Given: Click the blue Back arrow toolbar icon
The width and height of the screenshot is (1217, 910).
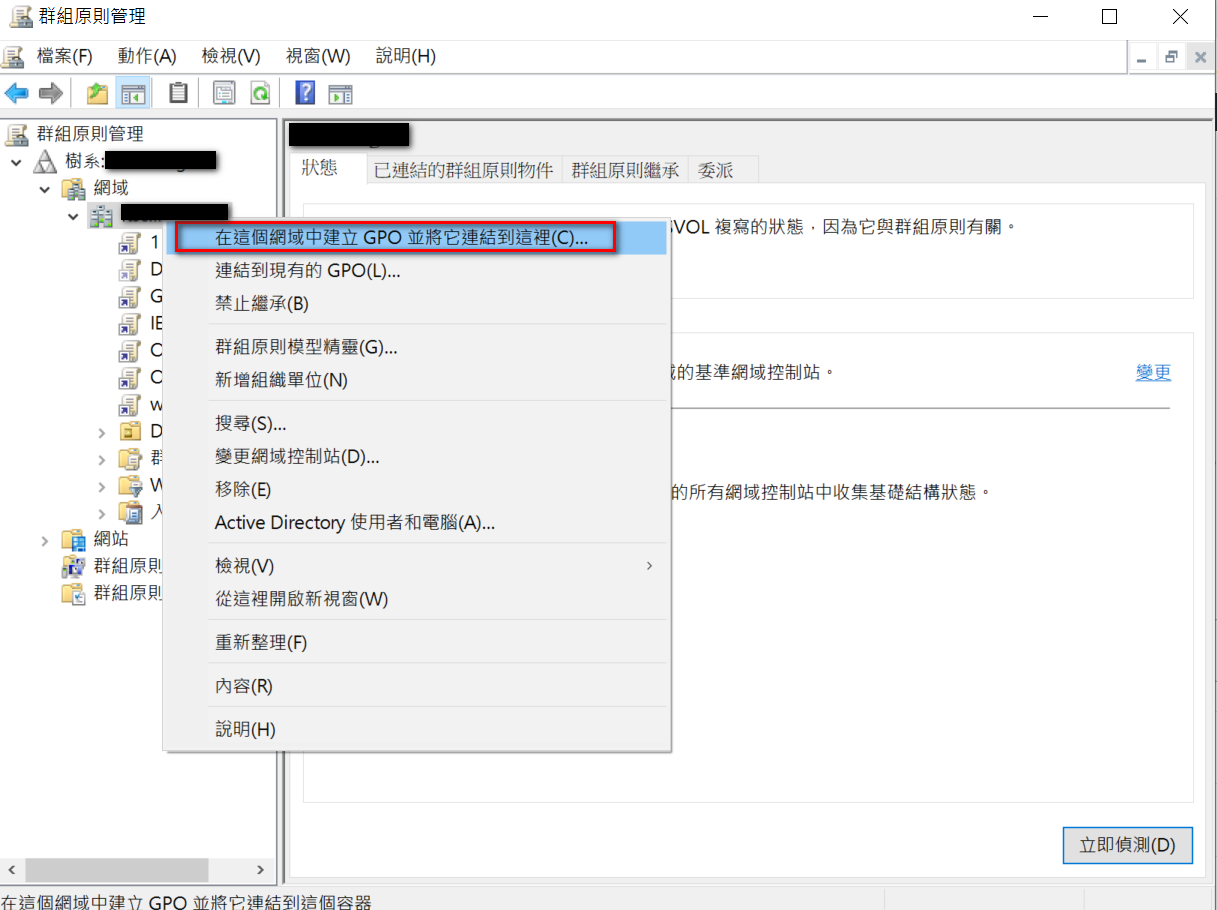Looking at the screenshot, I should coord(16,94).
